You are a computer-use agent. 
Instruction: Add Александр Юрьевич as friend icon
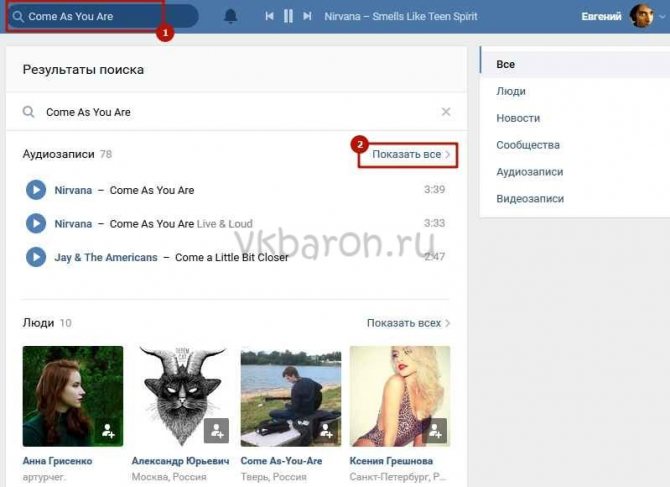217,431
